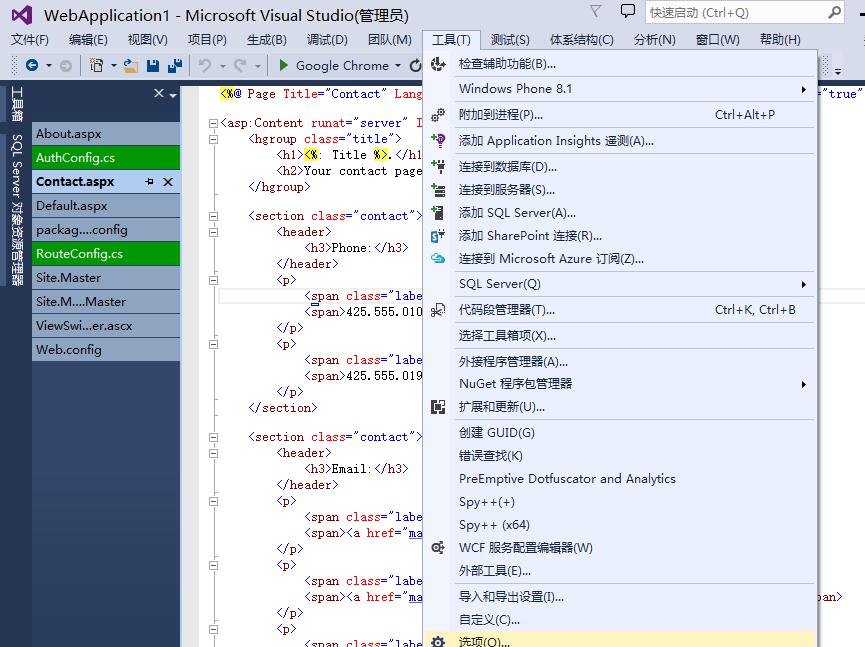Open the 工具箱 side panel tab

pos(17,103)
